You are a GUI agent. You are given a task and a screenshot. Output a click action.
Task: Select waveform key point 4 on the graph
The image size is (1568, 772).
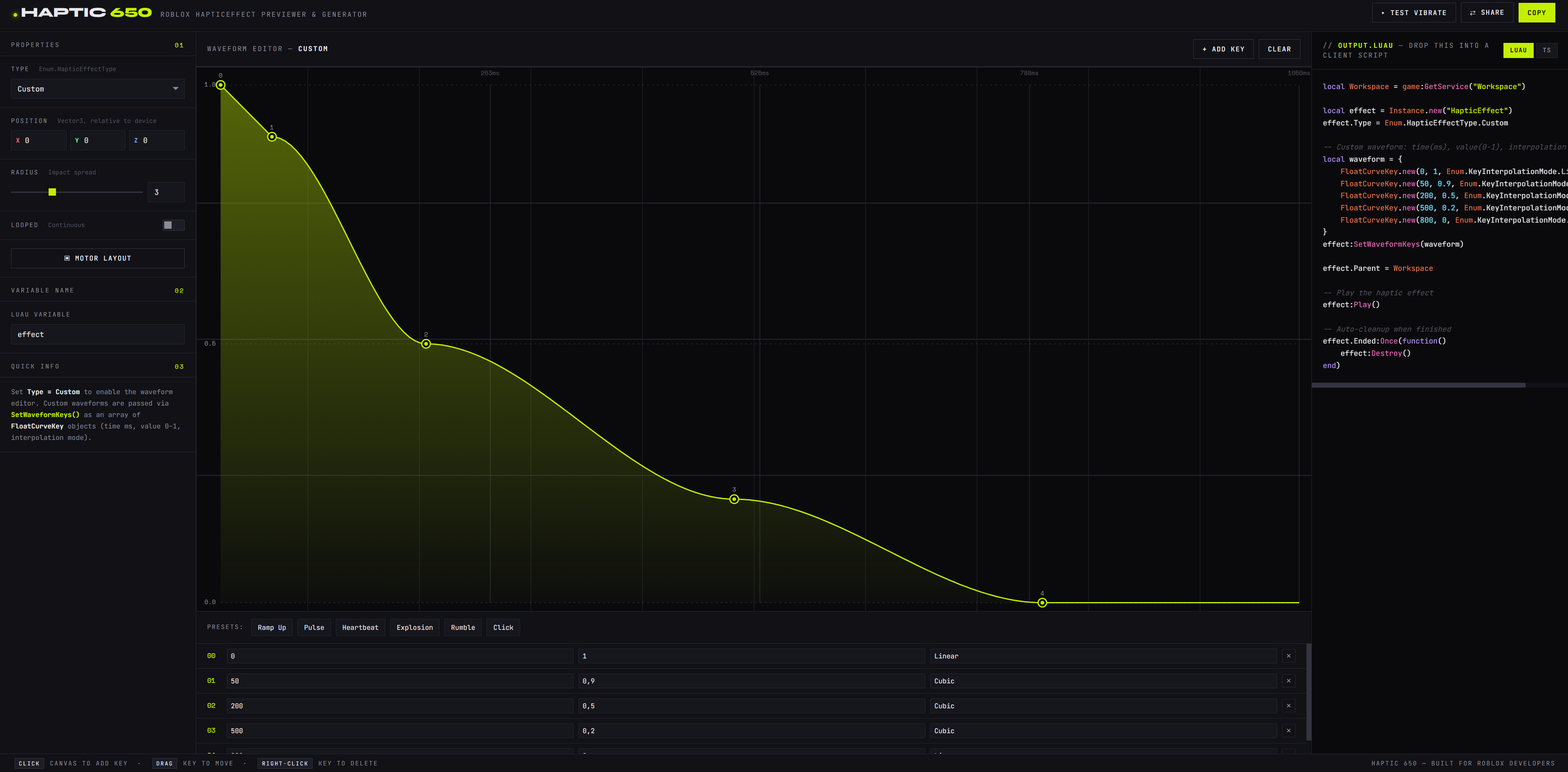click(1042, 602)
